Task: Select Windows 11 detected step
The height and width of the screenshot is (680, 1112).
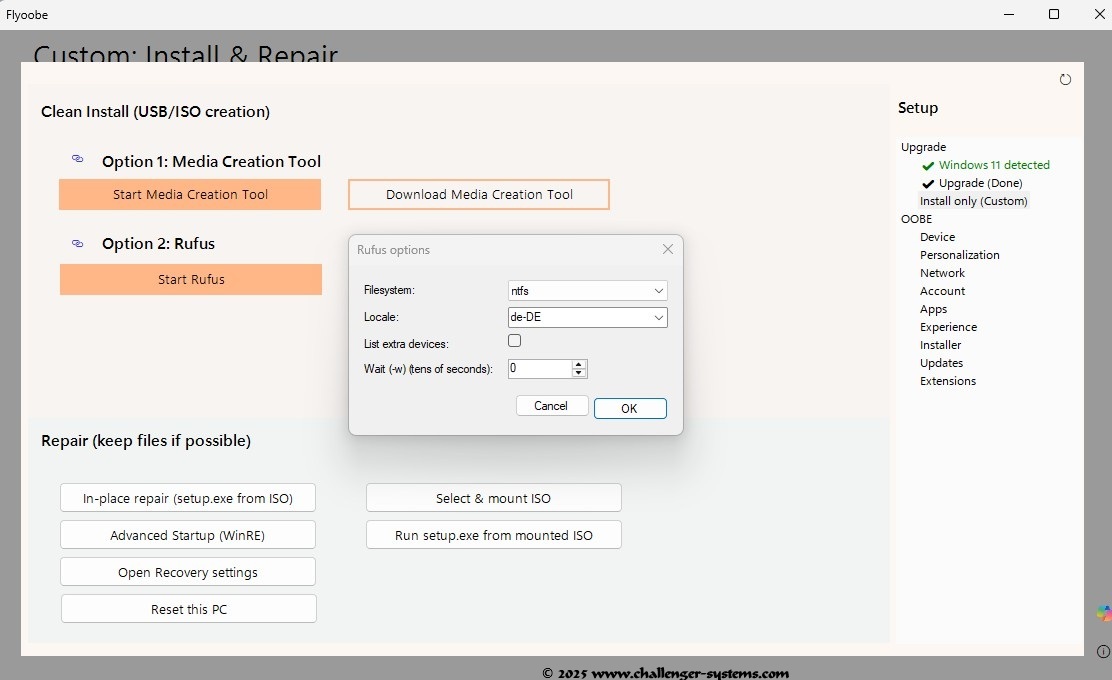Action: [994, 165]
